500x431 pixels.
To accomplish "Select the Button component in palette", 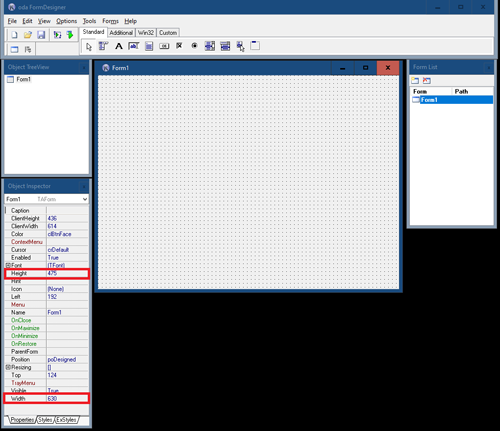I will point(164,46).
